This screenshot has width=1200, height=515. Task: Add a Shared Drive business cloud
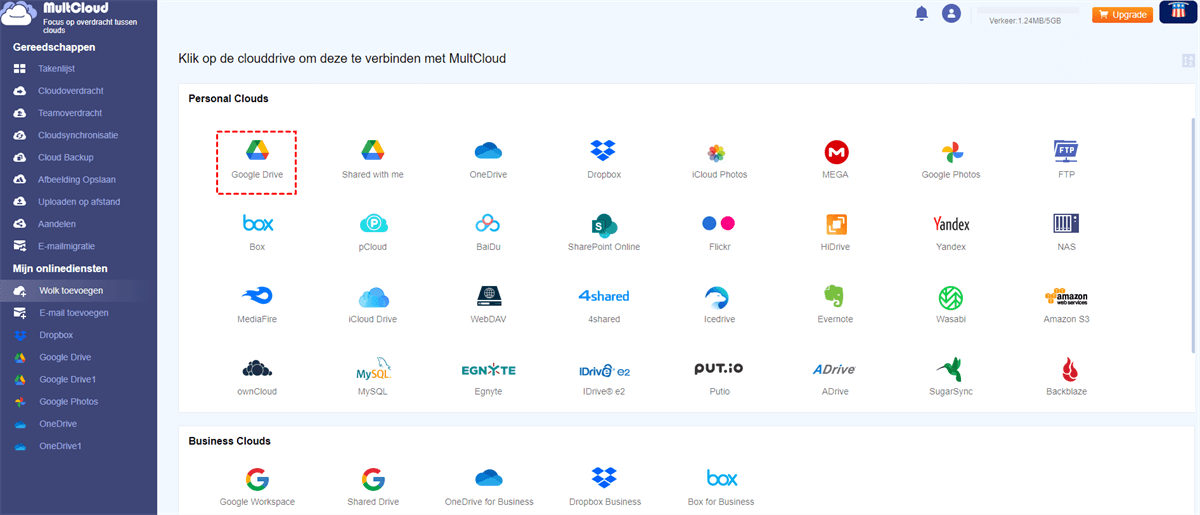coord(373,486)
